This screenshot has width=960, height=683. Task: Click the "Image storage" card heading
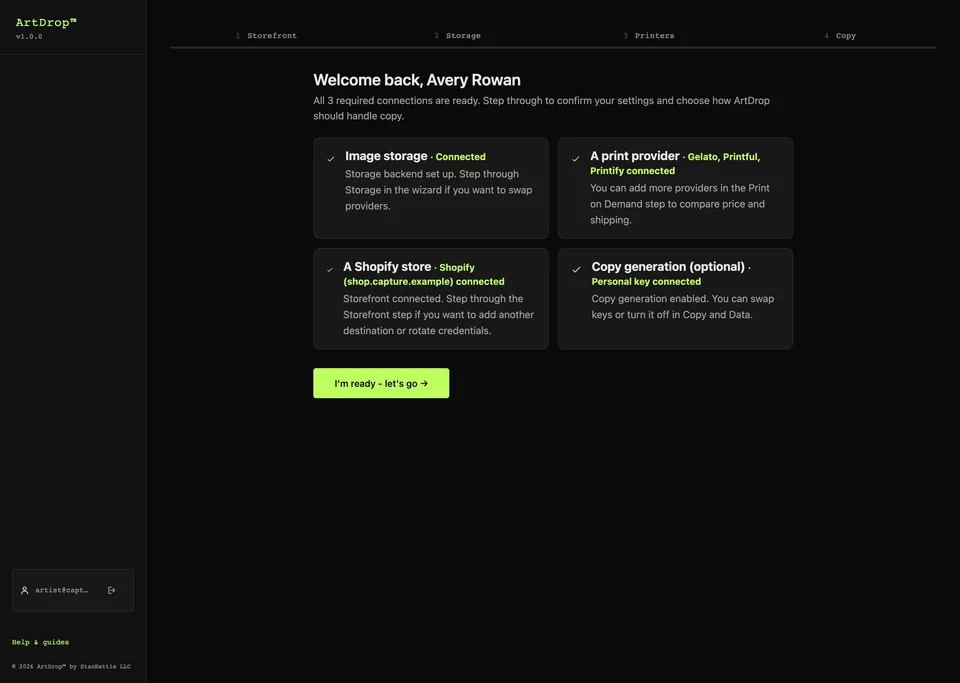386,156
